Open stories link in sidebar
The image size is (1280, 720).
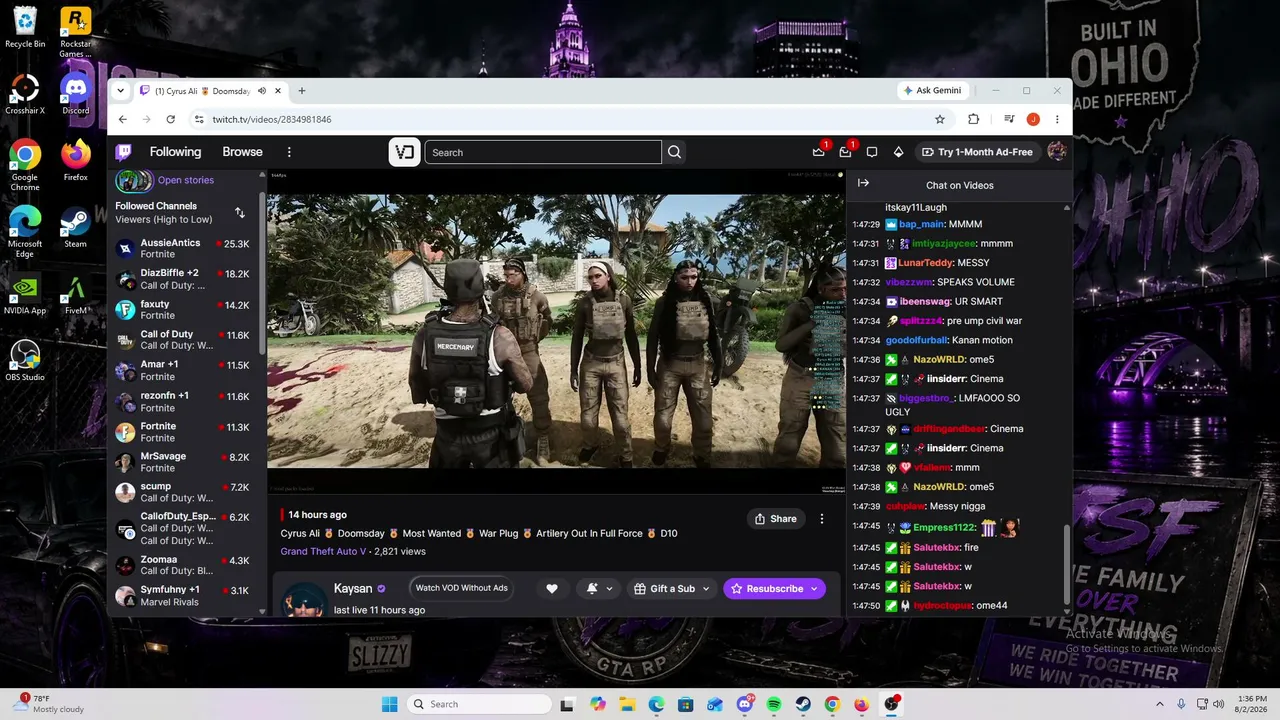point(186,180)
